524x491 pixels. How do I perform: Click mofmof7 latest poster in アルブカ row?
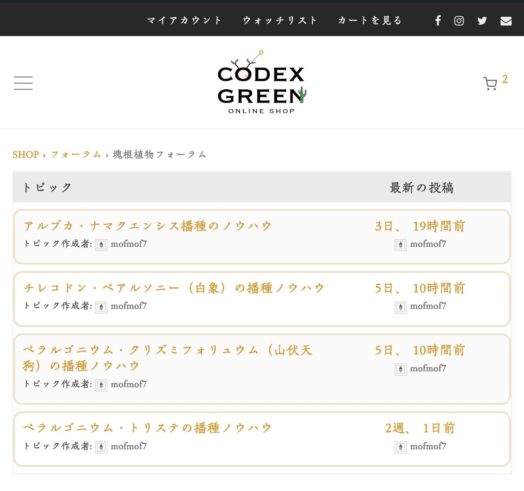[x=428, y=244]
